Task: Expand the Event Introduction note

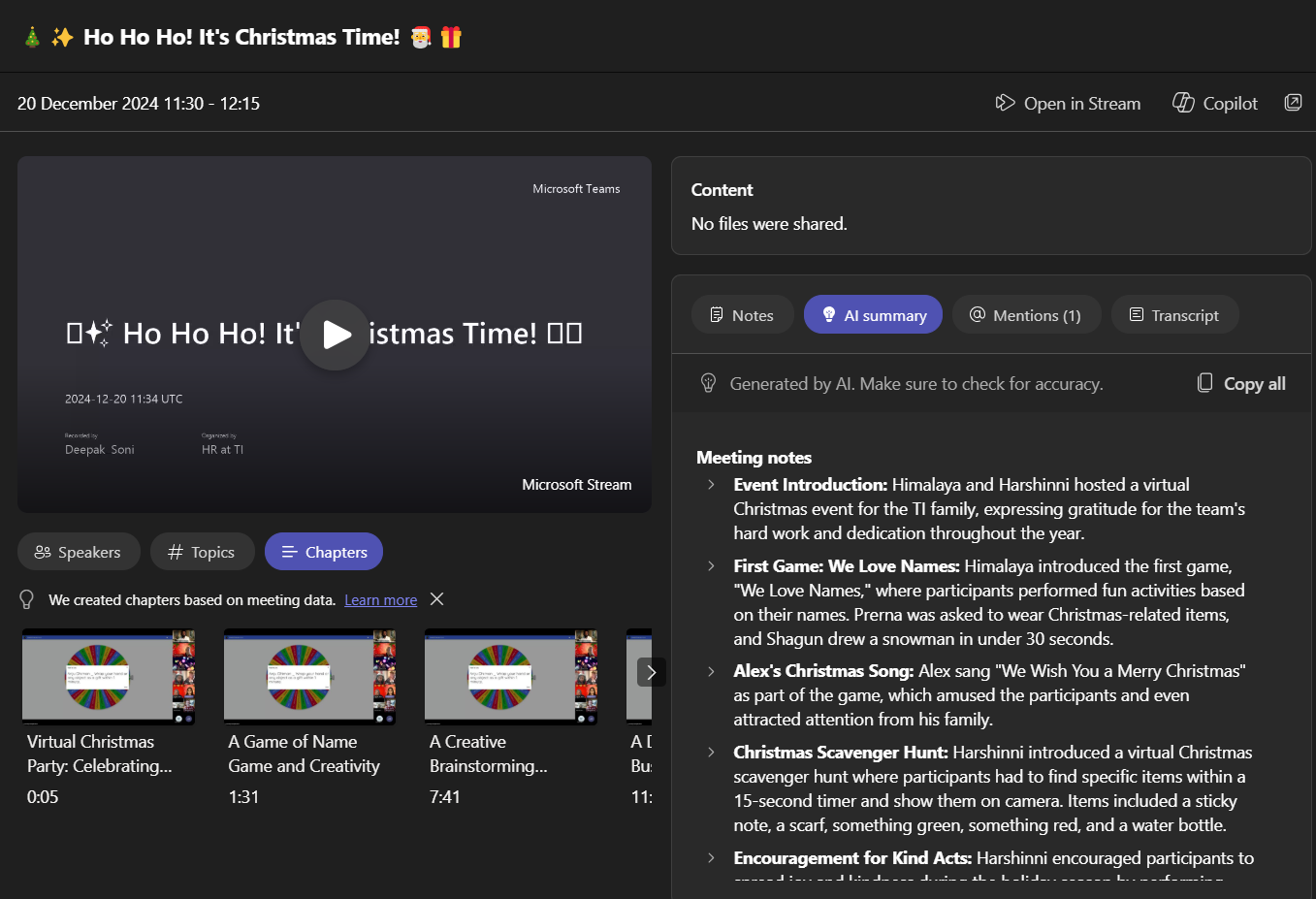Action: 711,484
